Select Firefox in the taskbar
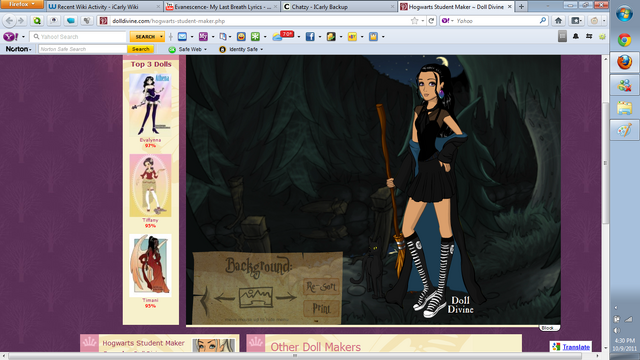Viewport: 640px width, 360px height. tap(624, 62)
